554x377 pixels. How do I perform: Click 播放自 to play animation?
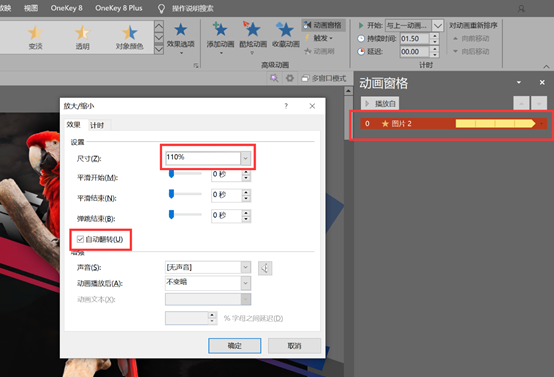tap(380, 104)
